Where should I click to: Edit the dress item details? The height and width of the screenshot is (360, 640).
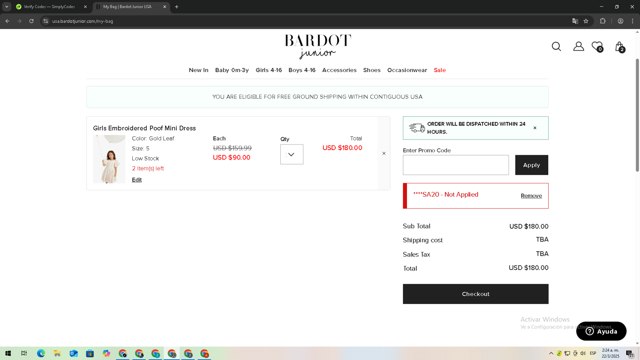coord(137,180)
